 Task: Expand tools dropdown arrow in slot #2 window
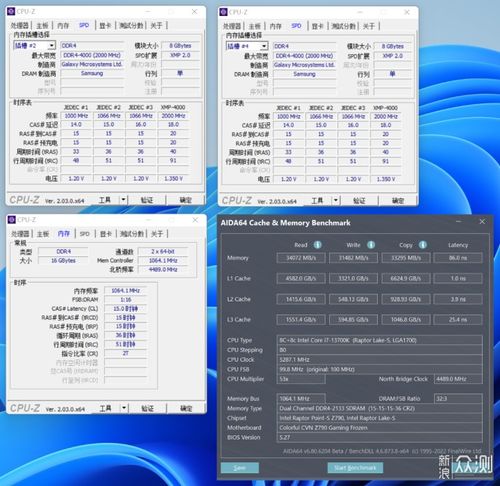[x=123, y=200]
